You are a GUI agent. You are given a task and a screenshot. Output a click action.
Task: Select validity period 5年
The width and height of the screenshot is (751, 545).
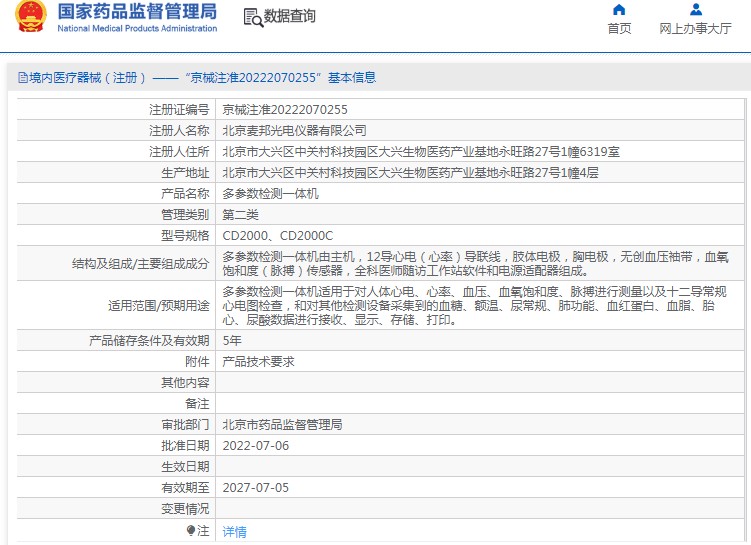[232, 341]
